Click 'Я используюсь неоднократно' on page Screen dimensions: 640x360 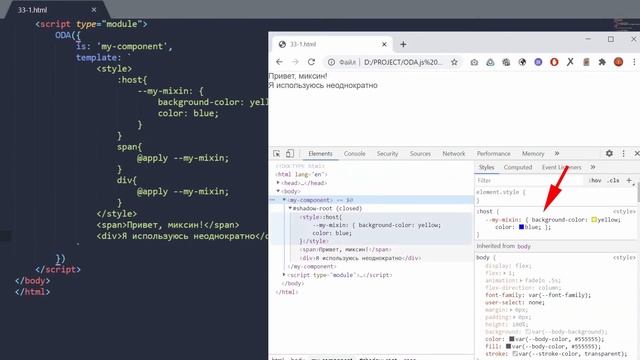tap(323, 85)
